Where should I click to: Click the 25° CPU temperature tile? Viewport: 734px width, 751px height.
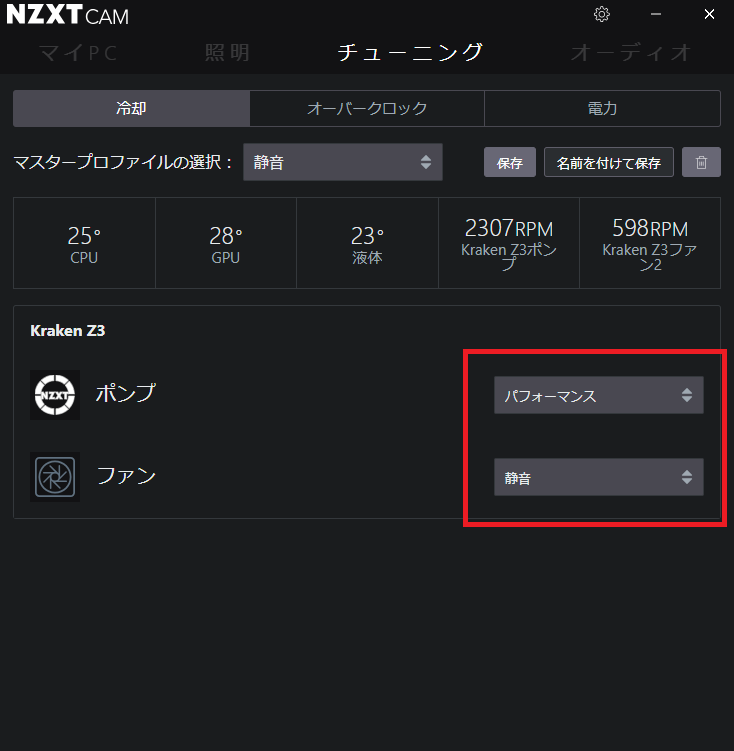point(84,243)
